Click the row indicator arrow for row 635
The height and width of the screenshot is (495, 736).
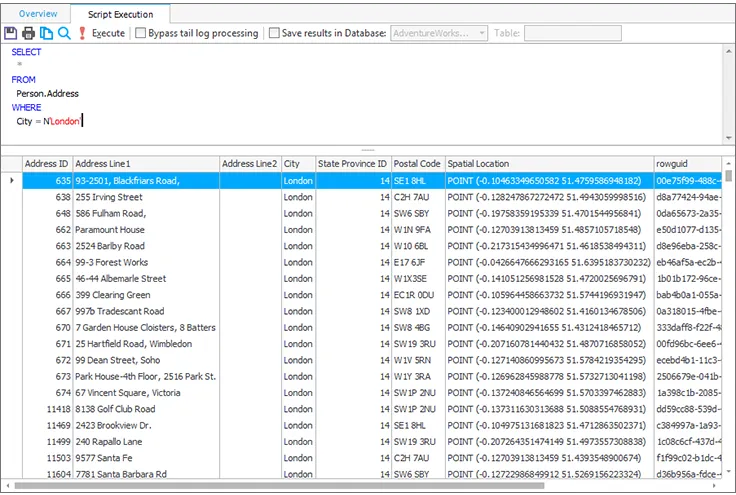pyautogui.click(x=12, y=181)
